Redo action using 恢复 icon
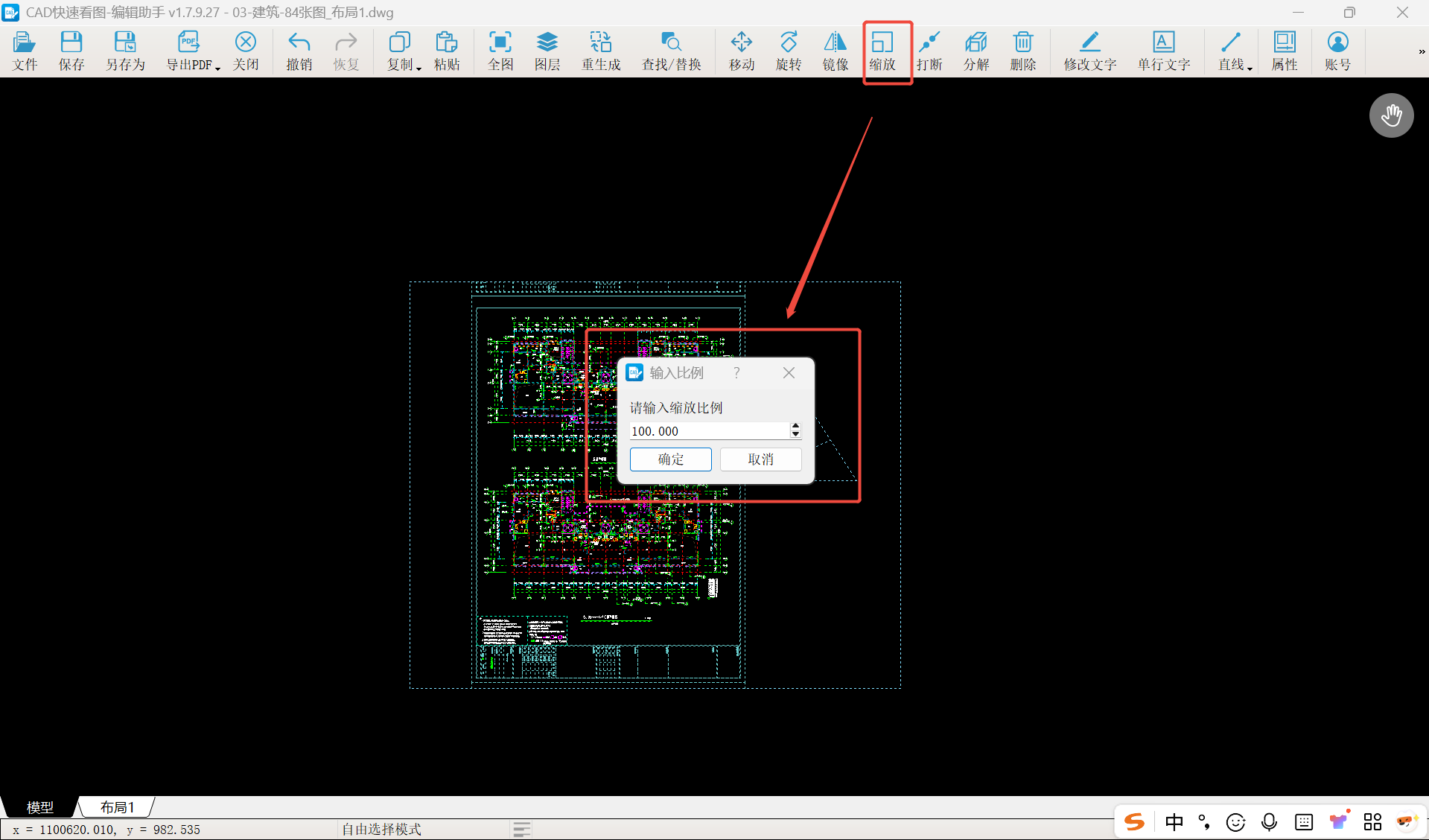Screen dimensions: 1429x840 pyautogui.click(x=346, y=51)
